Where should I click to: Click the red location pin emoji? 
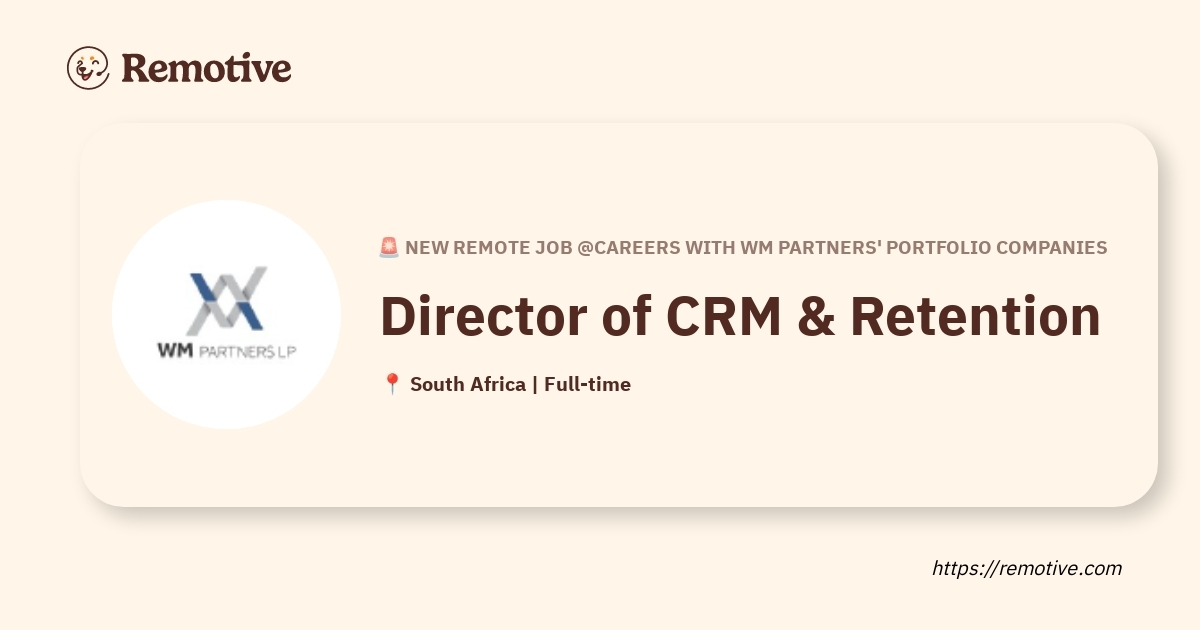tap(392, 384)
